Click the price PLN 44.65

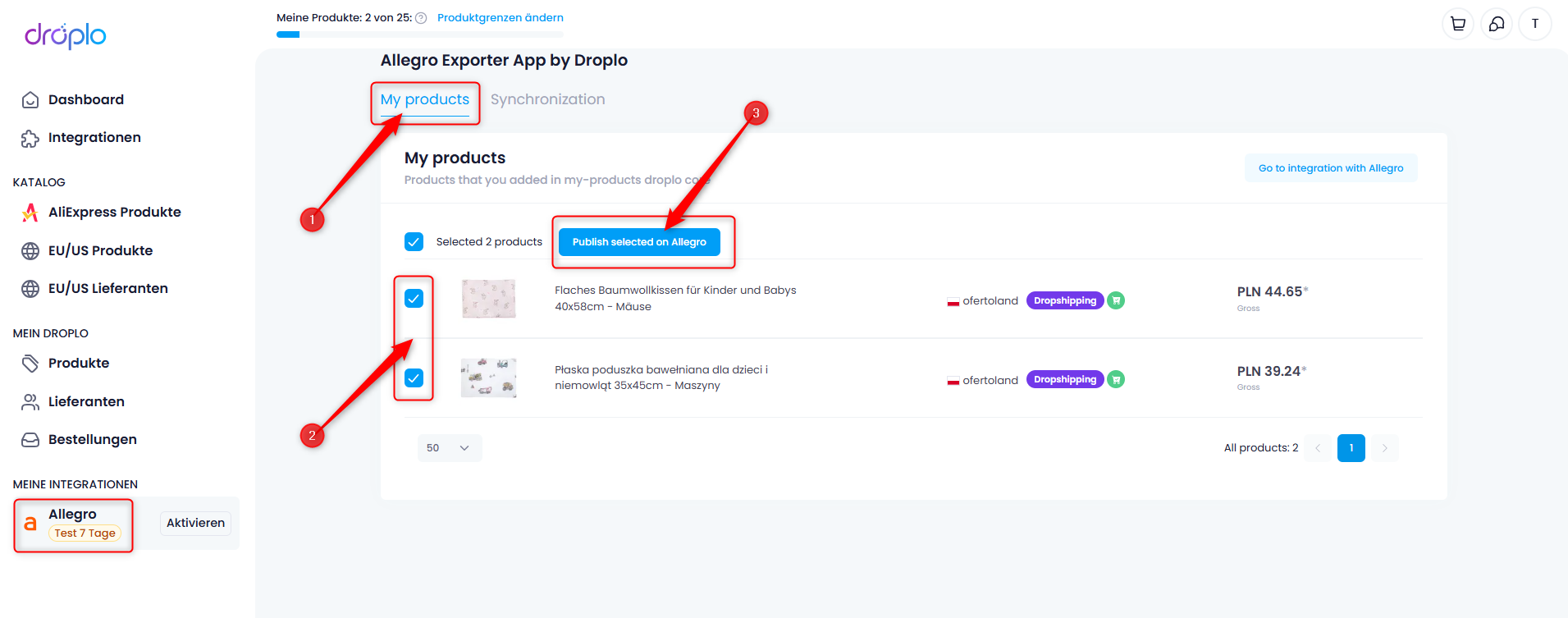[x=1272, y=292]
